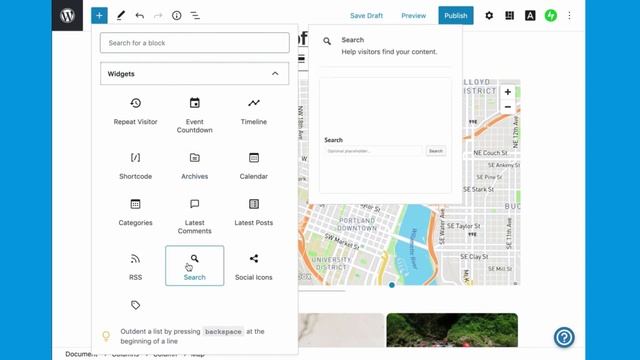
Task: Insert the Search block
Action: click(195, 266)
